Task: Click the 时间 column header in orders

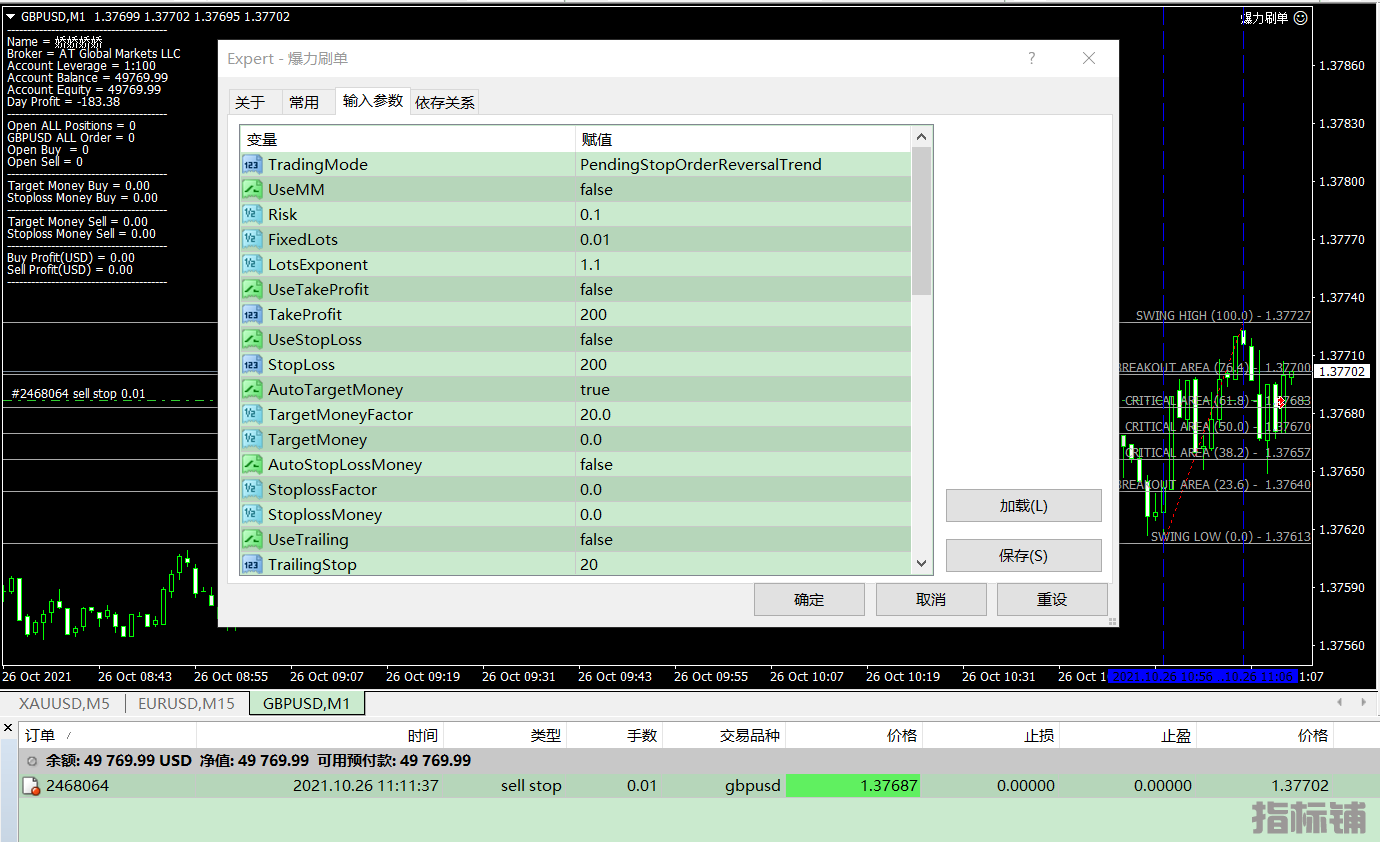Action: coord(320,736)
